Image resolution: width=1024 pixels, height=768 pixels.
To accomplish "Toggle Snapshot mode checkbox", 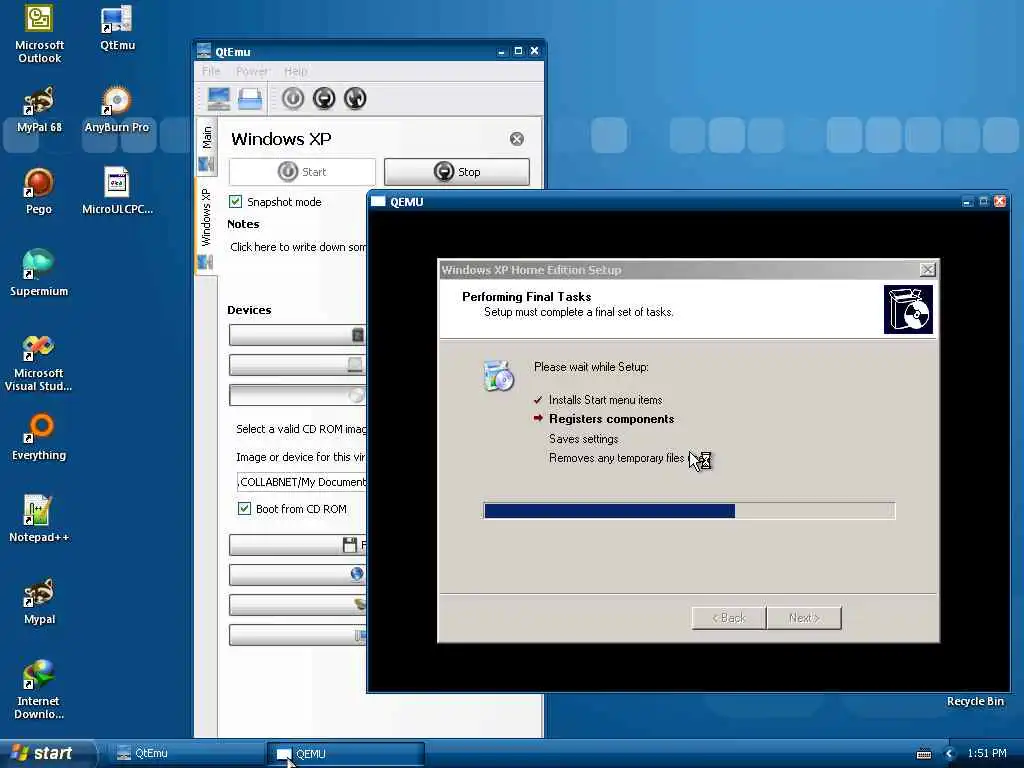I will [236, 201].
